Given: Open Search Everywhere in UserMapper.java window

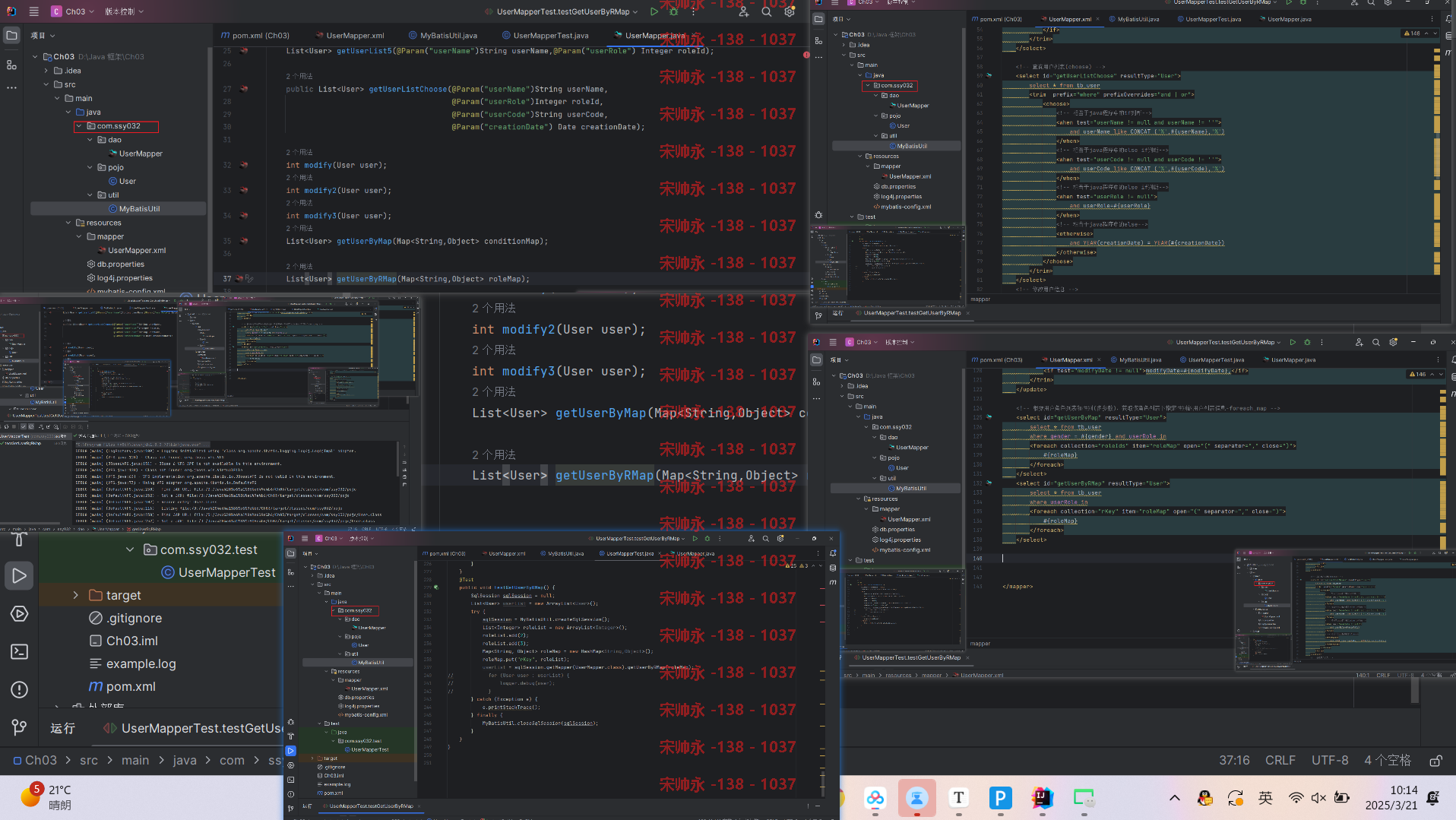Looking at the screenshot, I should tap(767, 11).
